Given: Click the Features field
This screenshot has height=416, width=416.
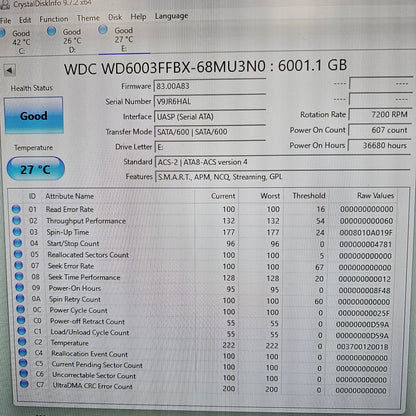Looking at the screenshot, I should click(283, 177).
